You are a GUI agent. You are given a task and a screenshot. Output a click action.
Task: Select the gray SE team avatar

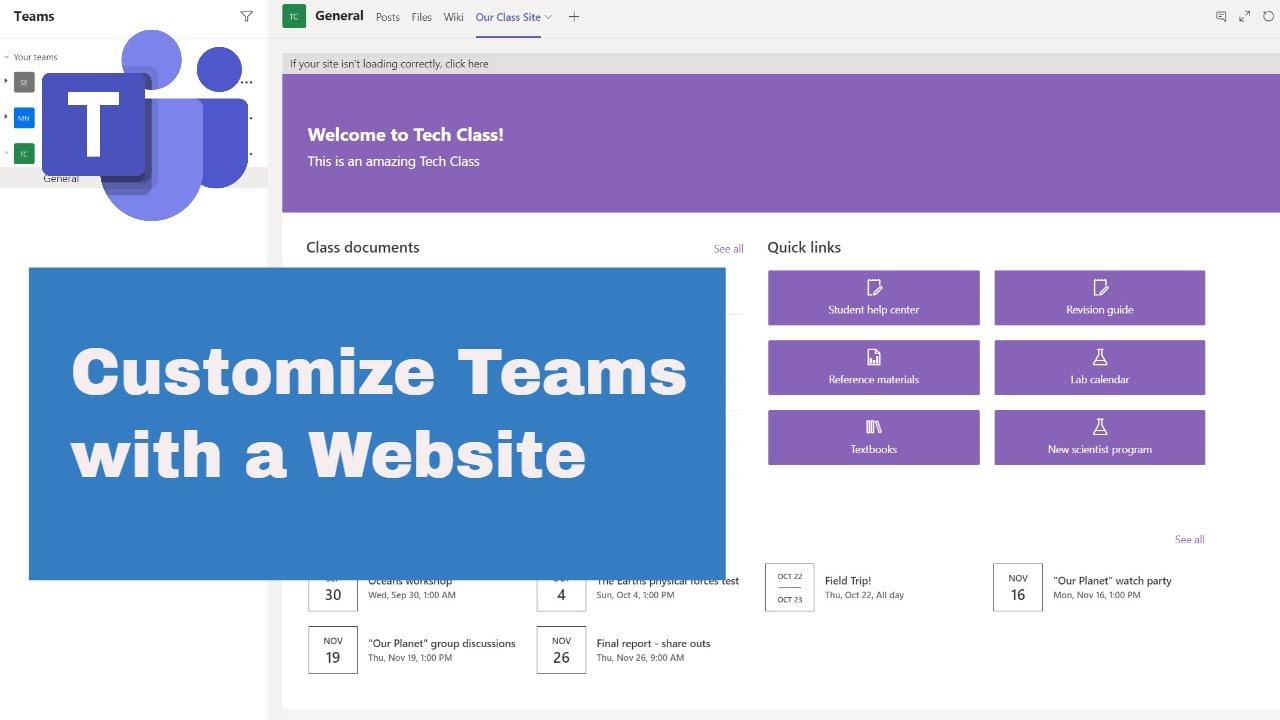[24, 82]
